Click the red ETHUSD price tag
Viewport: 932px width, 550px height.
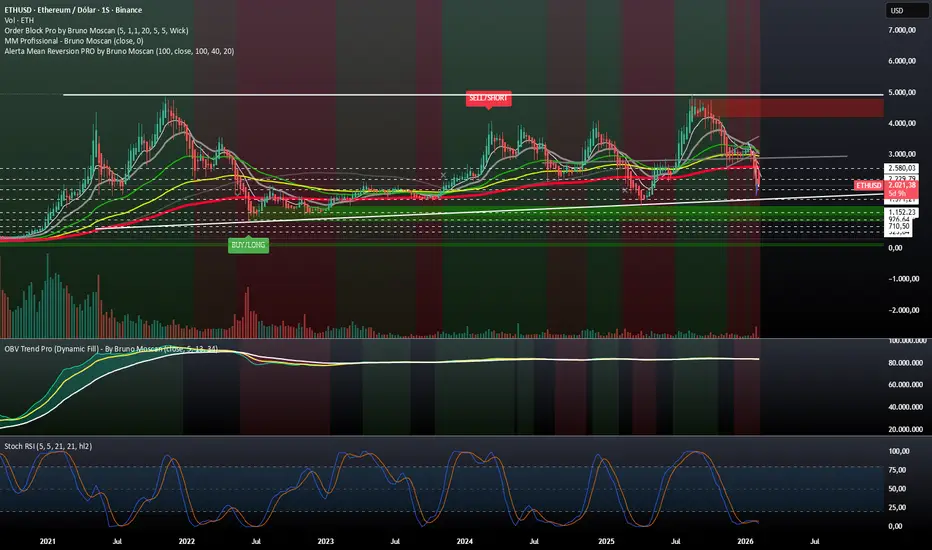click(x=868, y=186)
